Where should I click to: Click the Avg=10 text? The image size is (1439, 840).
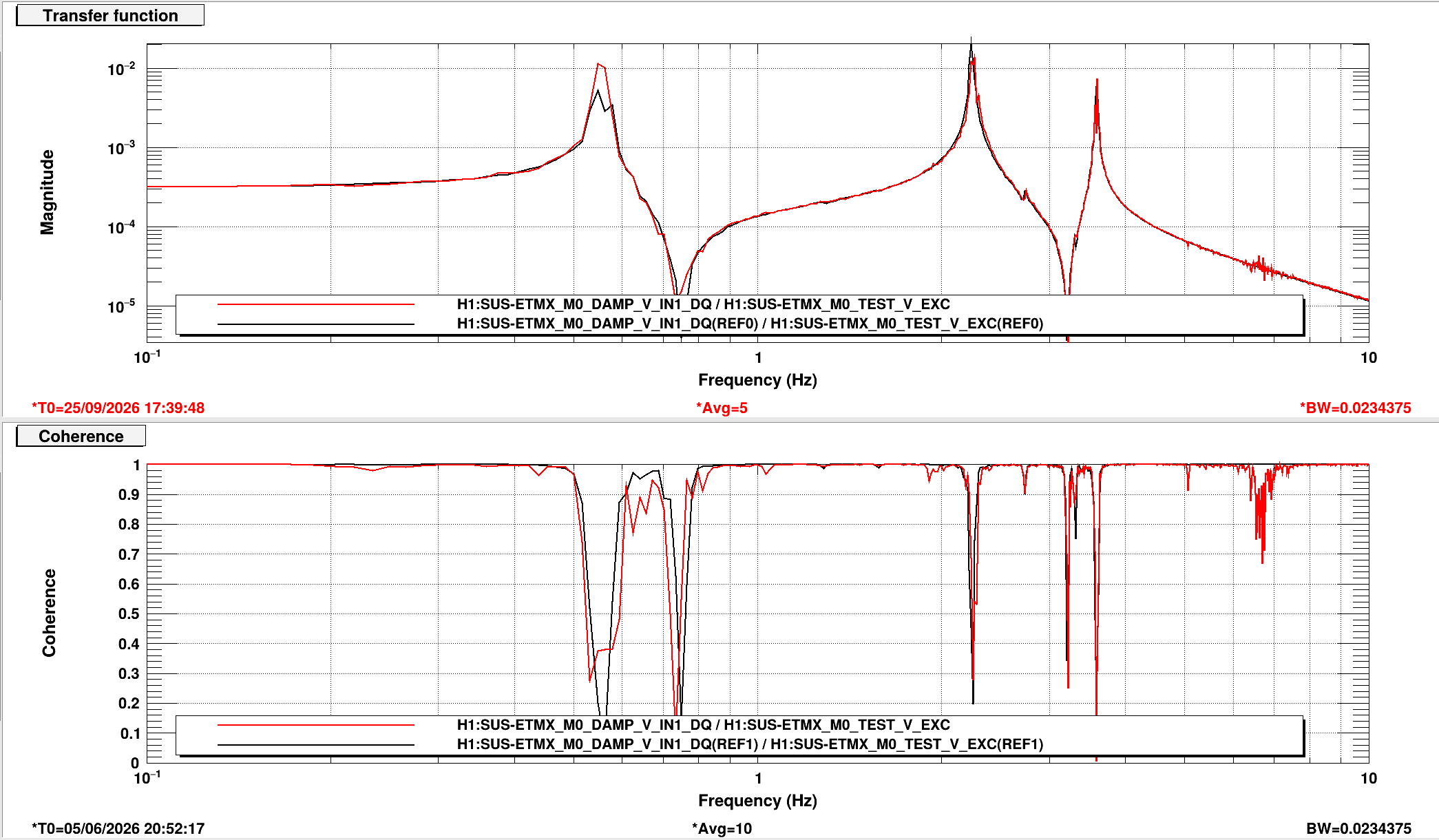pyautogui.click(x=722, y=828)
